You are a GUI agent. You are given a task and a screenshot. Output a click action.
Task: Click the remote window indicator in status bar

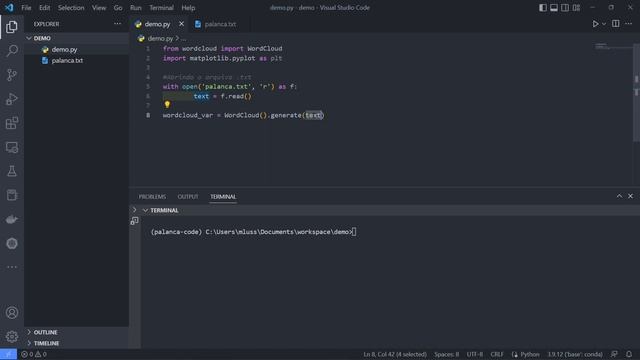[8, 354]
